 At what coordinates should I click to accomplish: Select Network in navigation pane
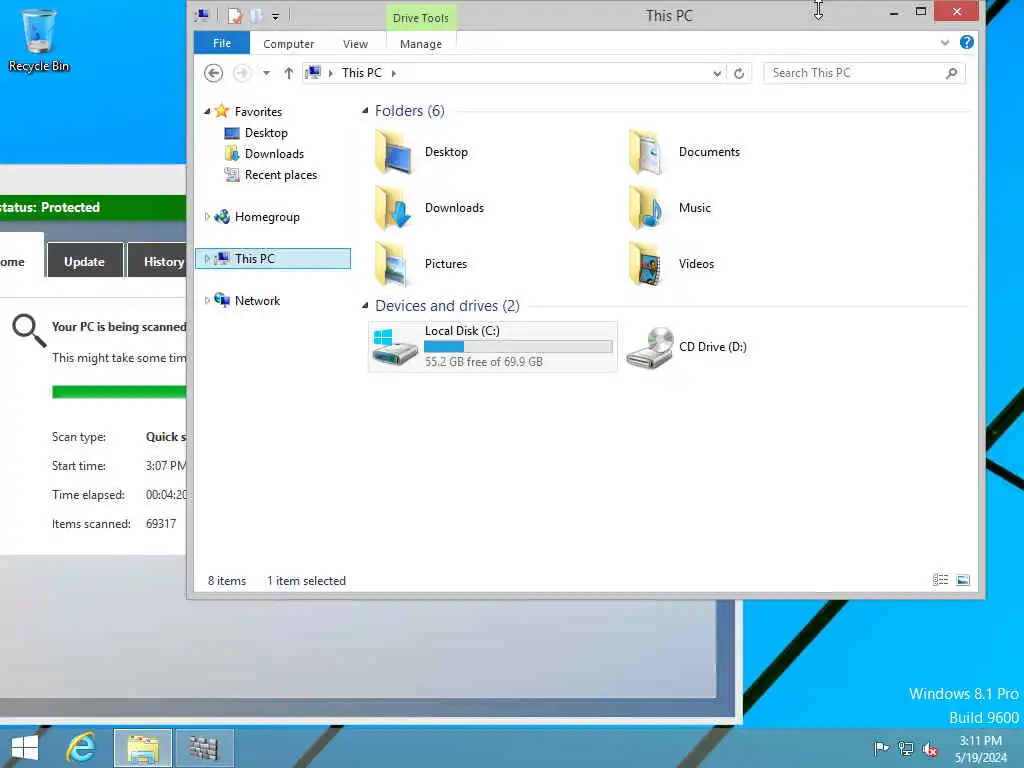point(257,300)
